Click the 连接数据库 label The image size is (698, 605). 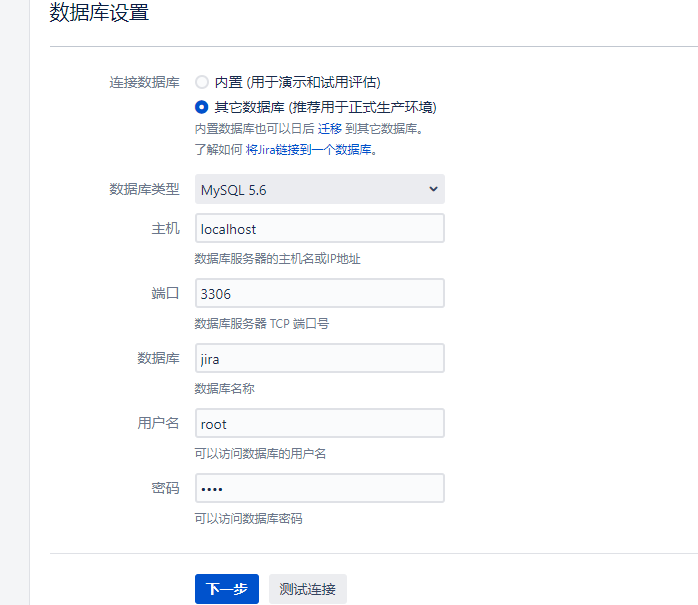pos(144,82)
